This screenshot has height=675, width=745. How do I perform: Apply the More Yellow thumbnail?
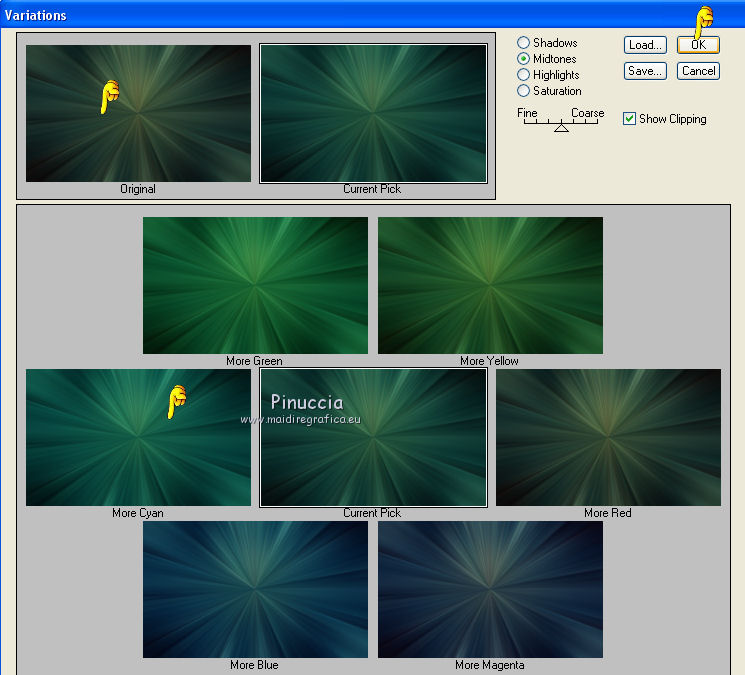pyautogui.click(x=490, y=285)
